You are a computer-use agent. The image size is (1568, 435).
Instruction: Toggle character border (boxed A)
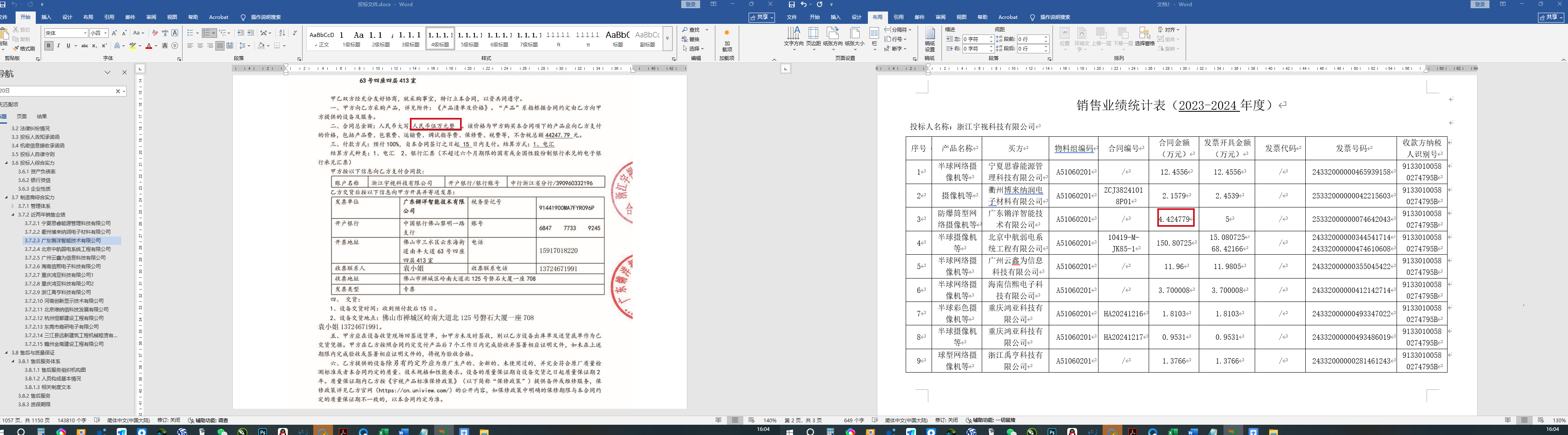point(175,33)
